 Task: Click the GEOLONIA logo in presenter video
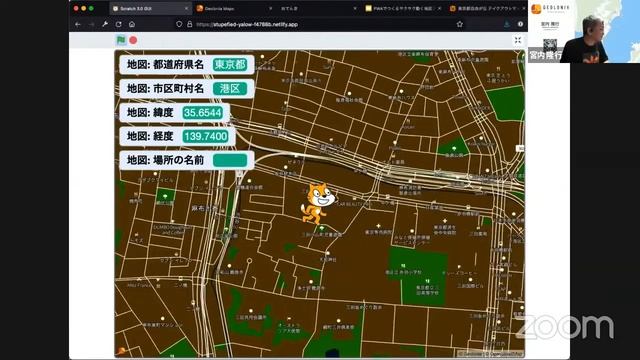point(550,8)
